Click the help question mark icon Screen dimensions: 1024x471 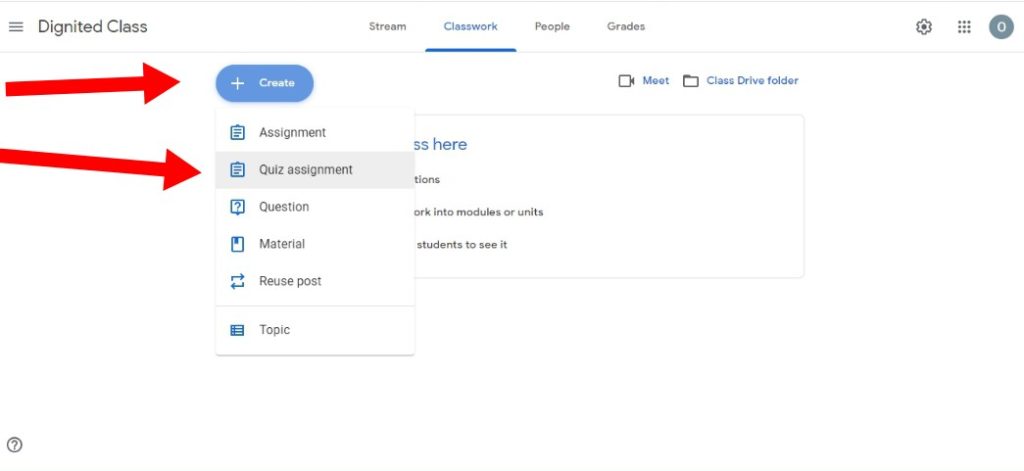tap(14, 445)
